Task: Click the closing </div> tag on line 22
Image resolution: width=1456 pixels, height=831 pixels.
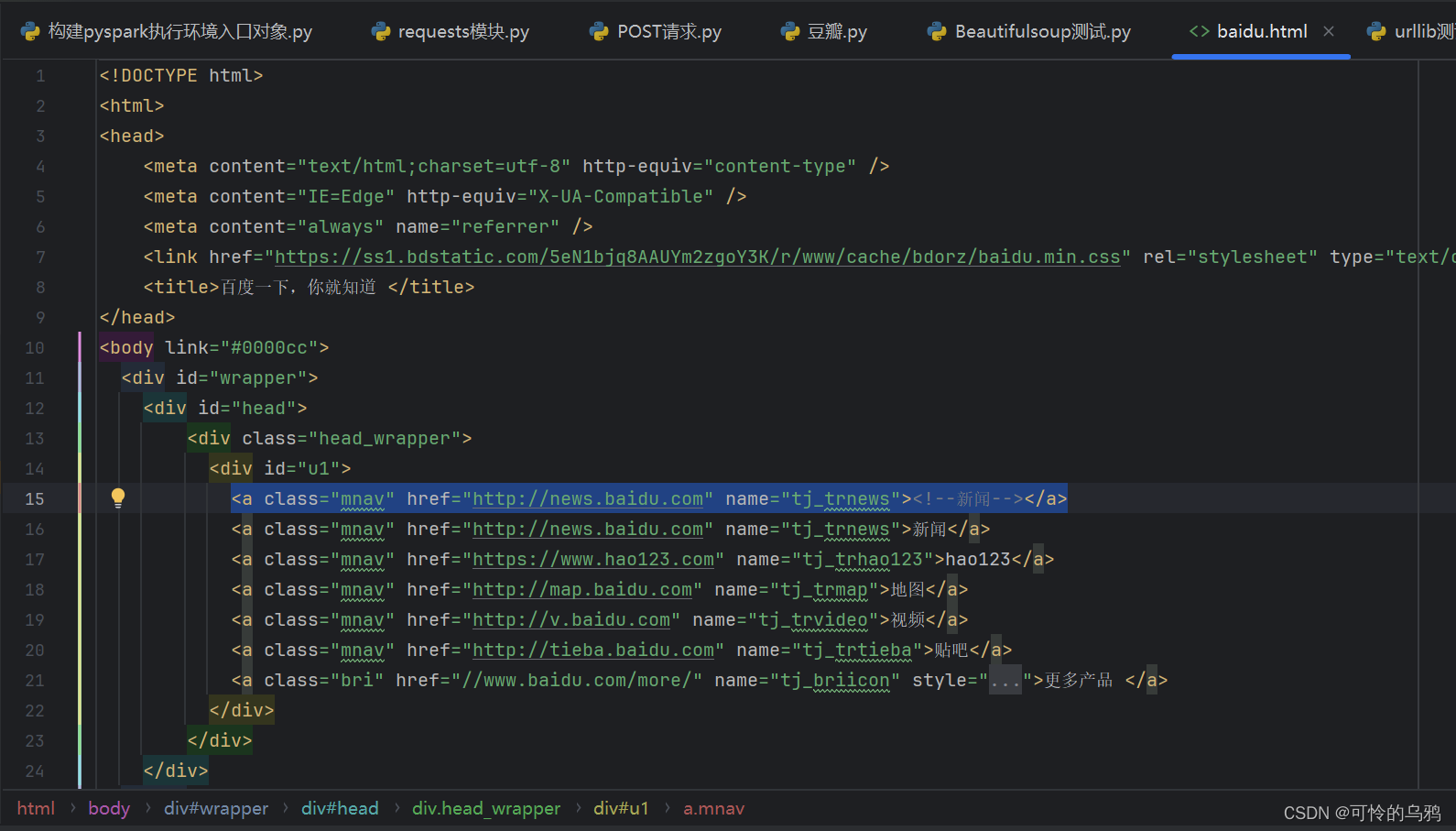Action: pyautogui.click(x=242, y=710)
